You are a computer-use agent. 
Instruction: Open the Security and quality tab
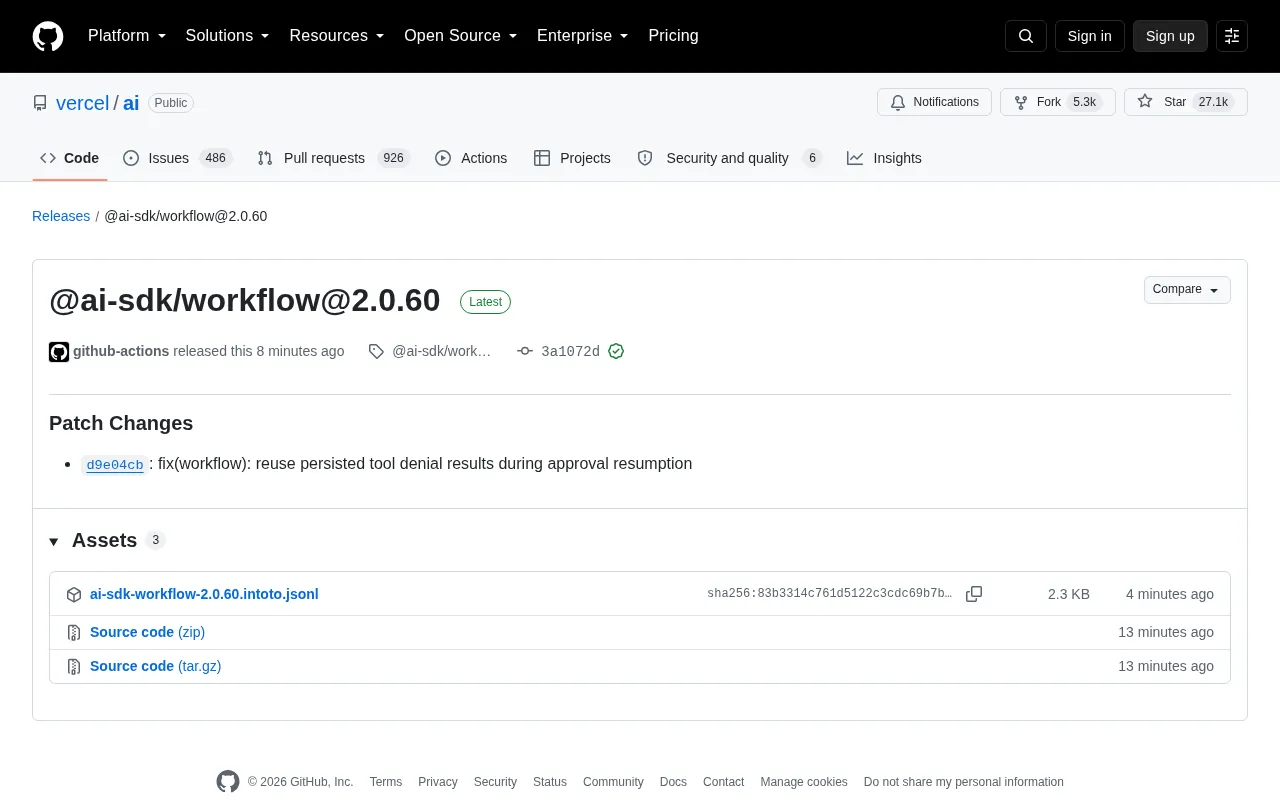[729, 158]
